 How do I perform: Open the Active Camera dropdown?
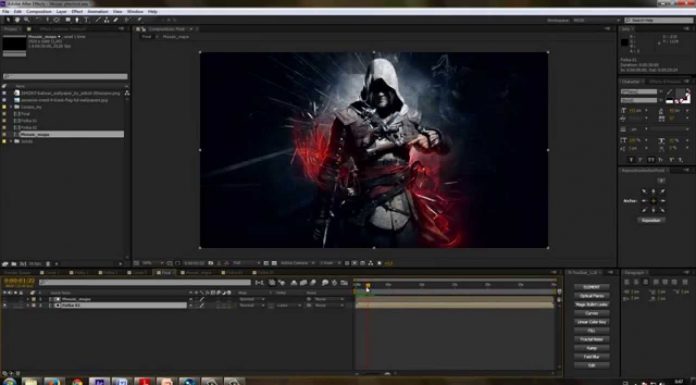coord(297,263)
